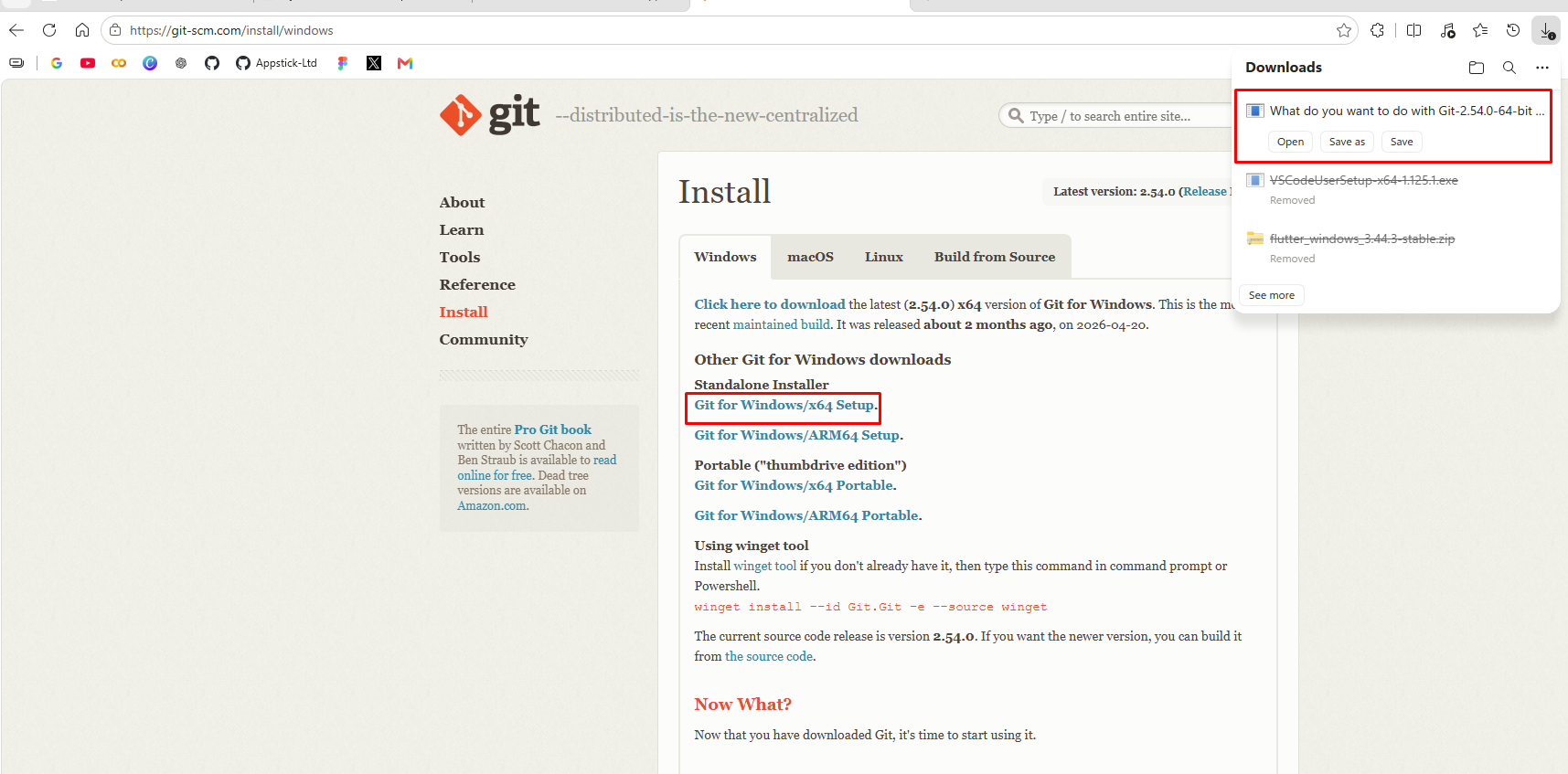Viewport: 1568px width, 774px height.
Task: Open the Build from Source tab
Action: 994,257
